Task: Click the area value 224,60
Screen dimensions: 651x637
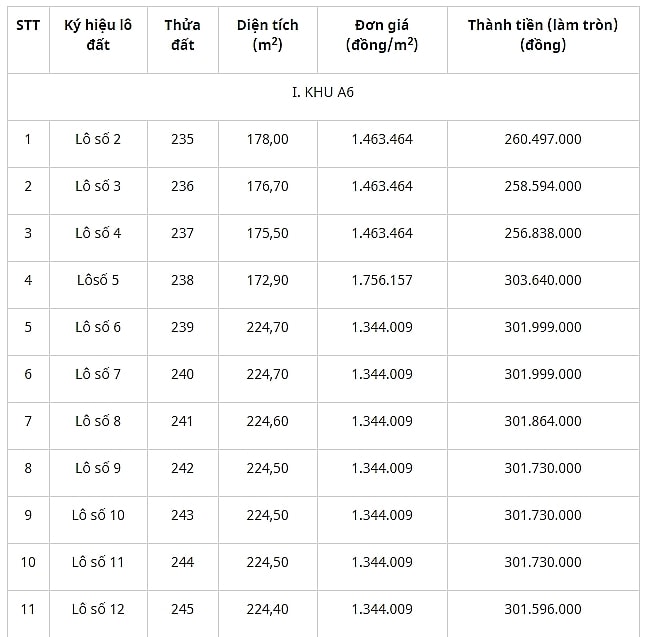Action: click(x=267, y=421)
